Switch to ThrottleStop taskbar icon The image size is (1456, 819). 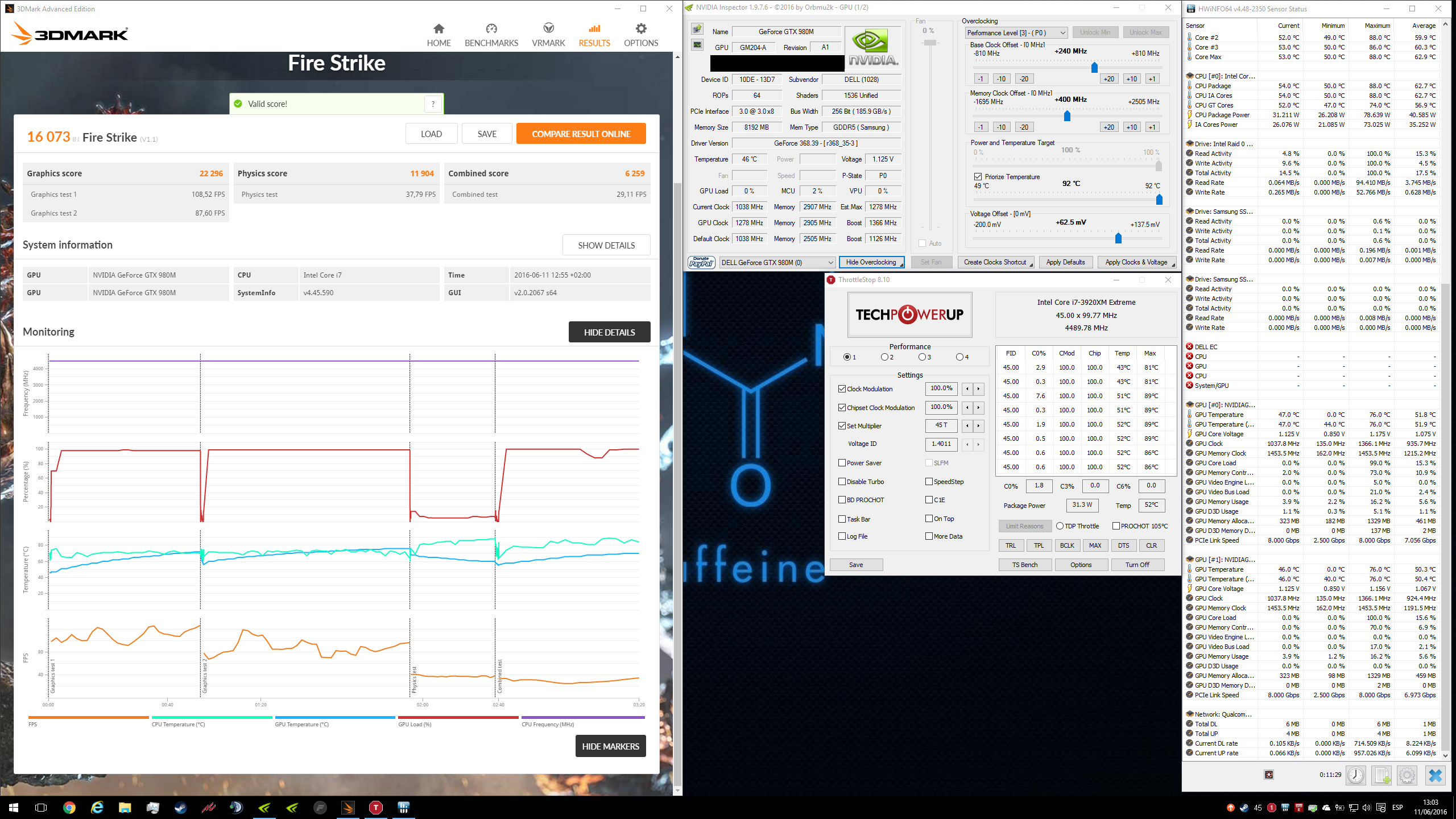(x=375, y=808)
